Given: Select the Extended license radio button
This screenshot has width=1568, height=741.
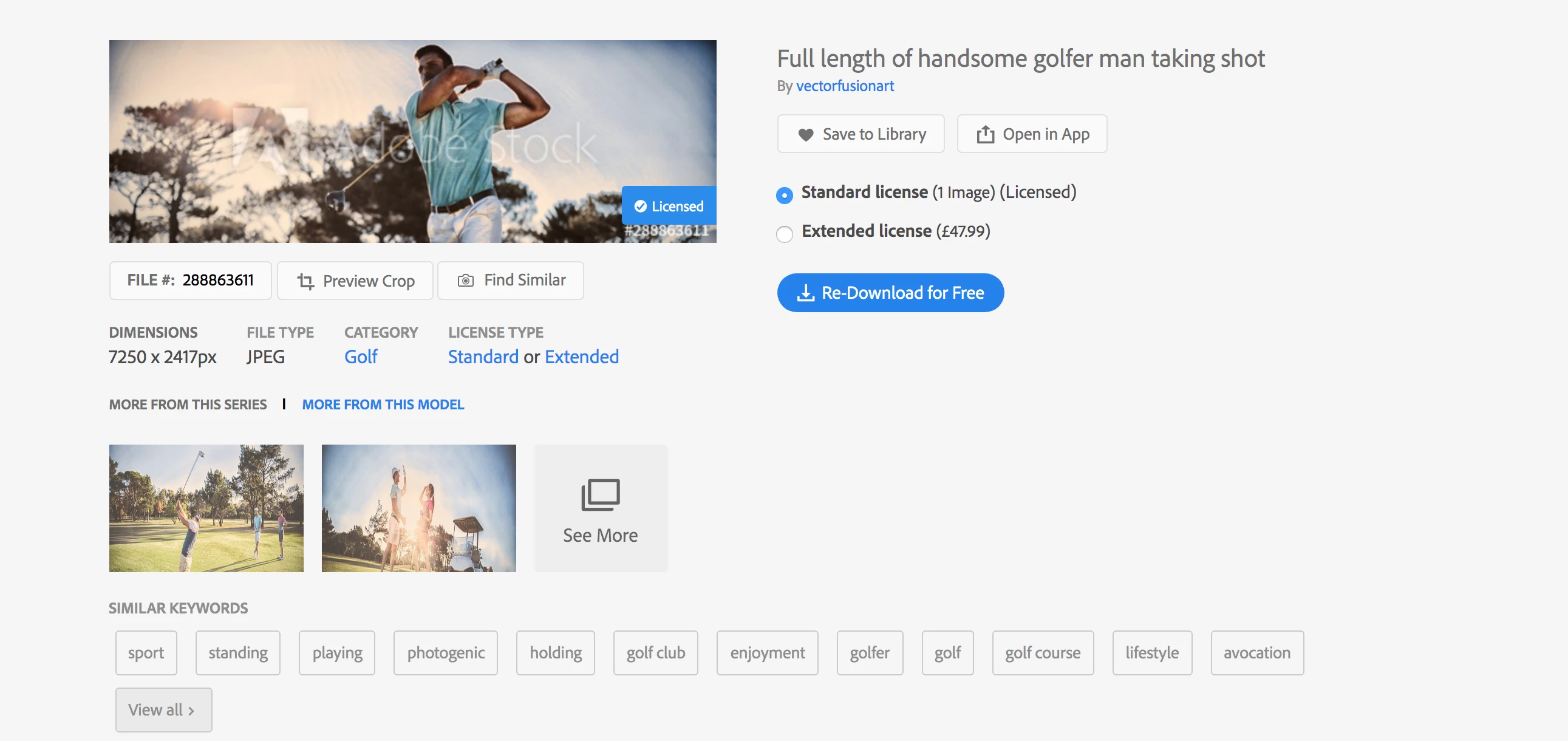Looking at the screenshot, I should pyautogui.click(x=784, y=234).
